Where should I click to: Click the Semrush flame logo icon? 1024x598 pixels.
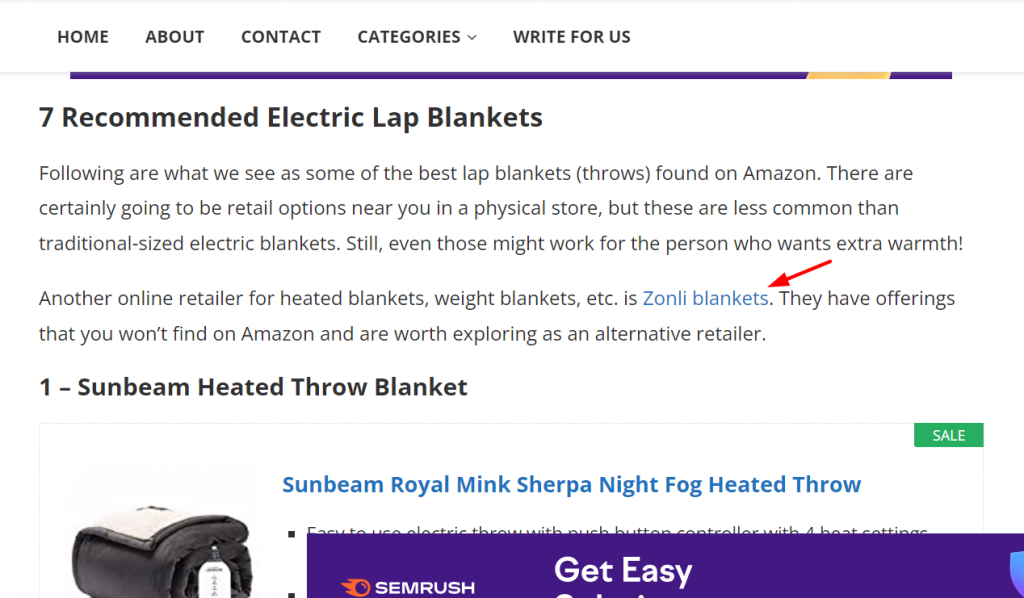pyautogui.click(x=355, y=588)
